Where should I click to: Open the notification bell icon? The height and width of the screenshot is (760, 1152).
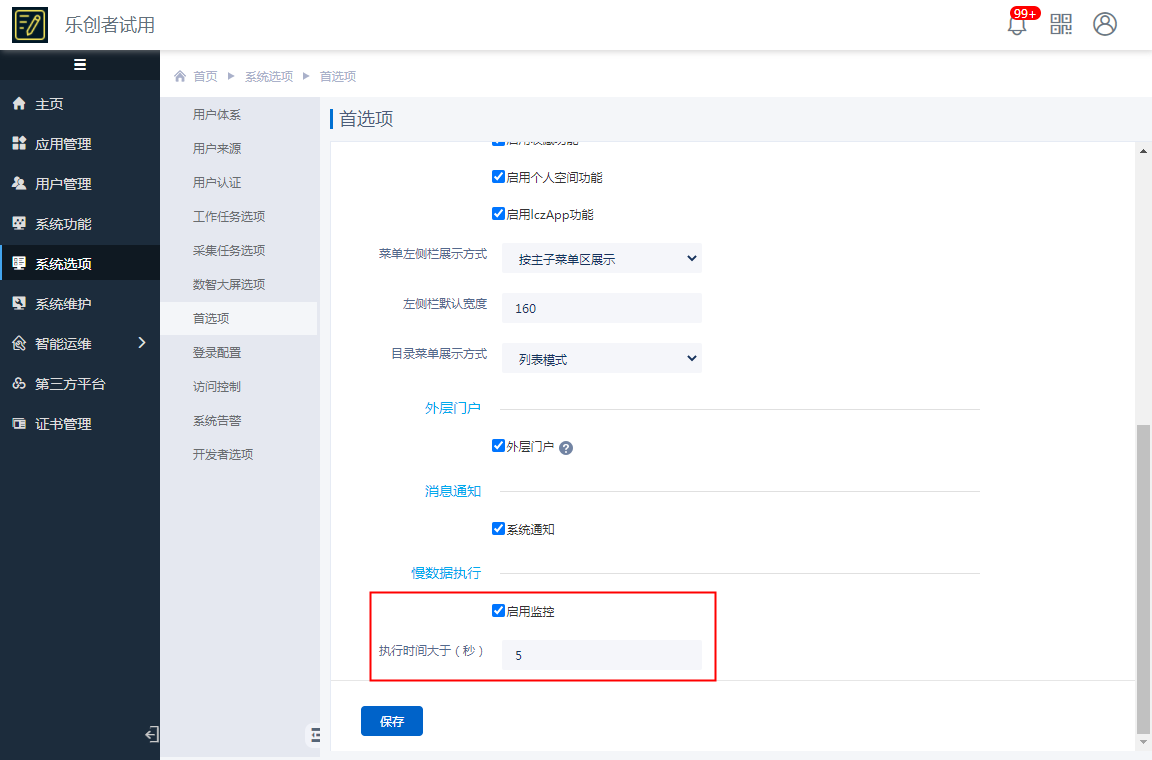point(1017,25)
